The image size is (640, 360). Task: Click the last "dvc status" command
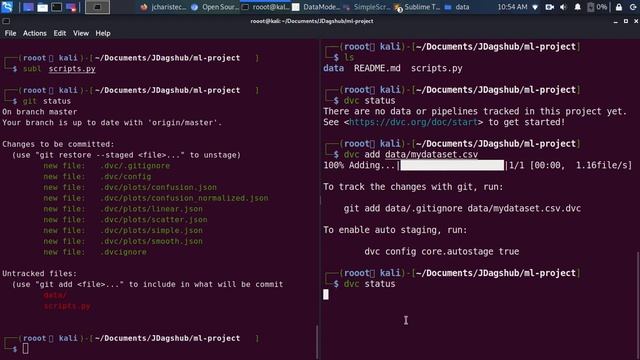coord(369,284)
